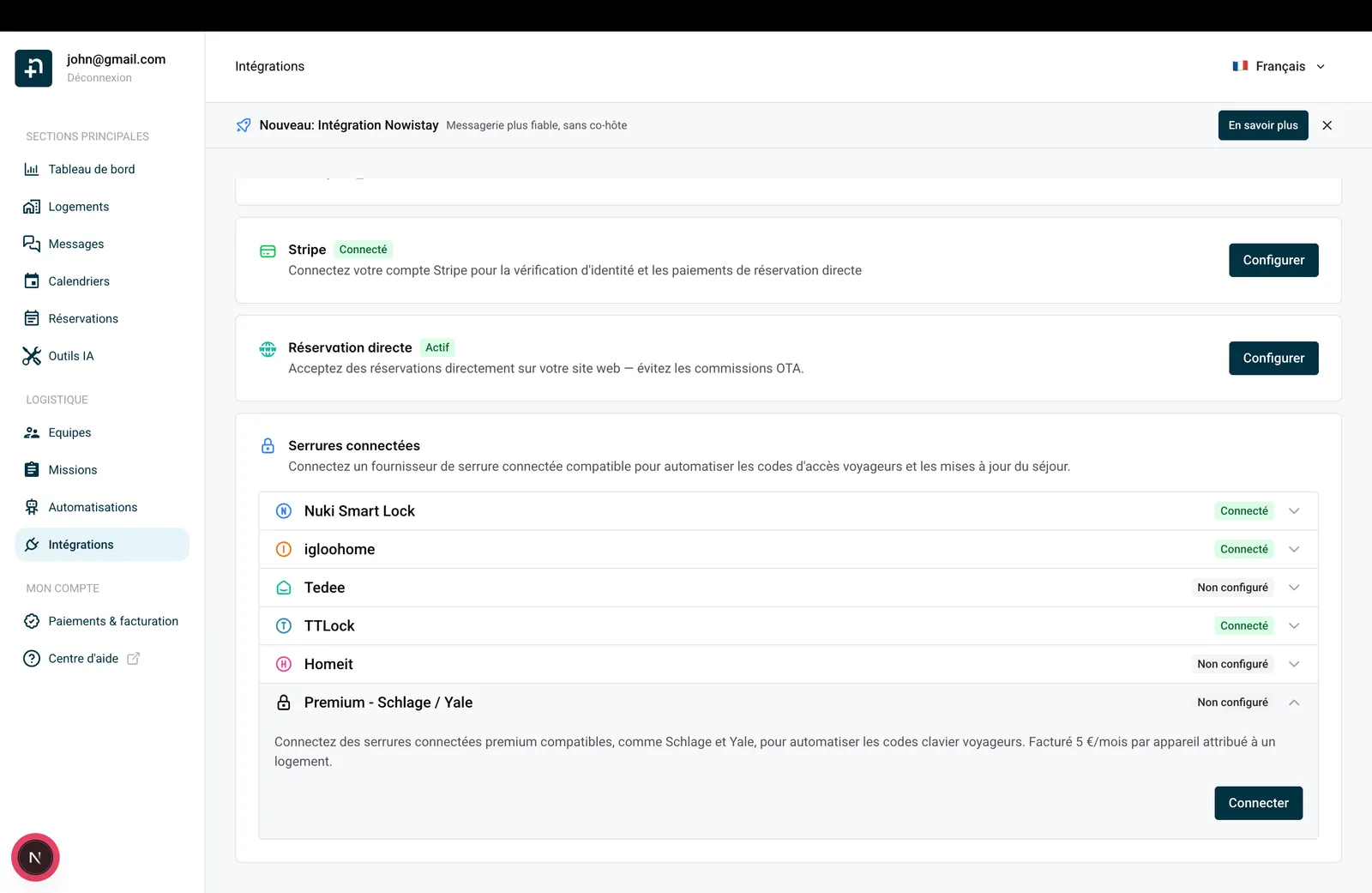The height and width of the screenshot is (893, 1372).
Task: Click the Homeit pink logo icon
Action: (x=284, y=664)
